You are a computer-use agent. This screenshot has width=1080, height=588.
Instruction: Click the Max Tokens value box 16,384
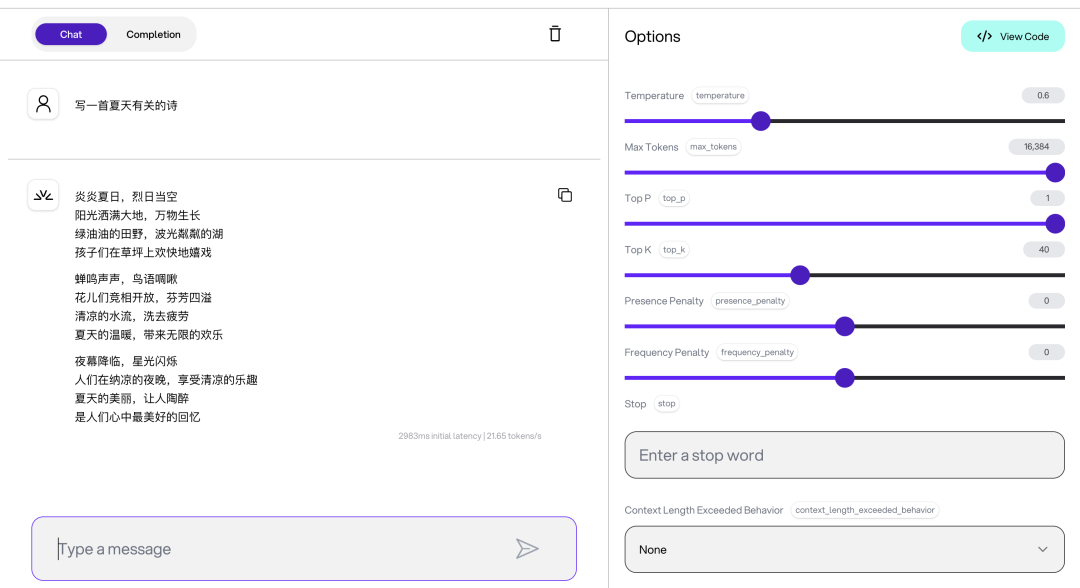pyautogui.click(x=1036, y=147)
